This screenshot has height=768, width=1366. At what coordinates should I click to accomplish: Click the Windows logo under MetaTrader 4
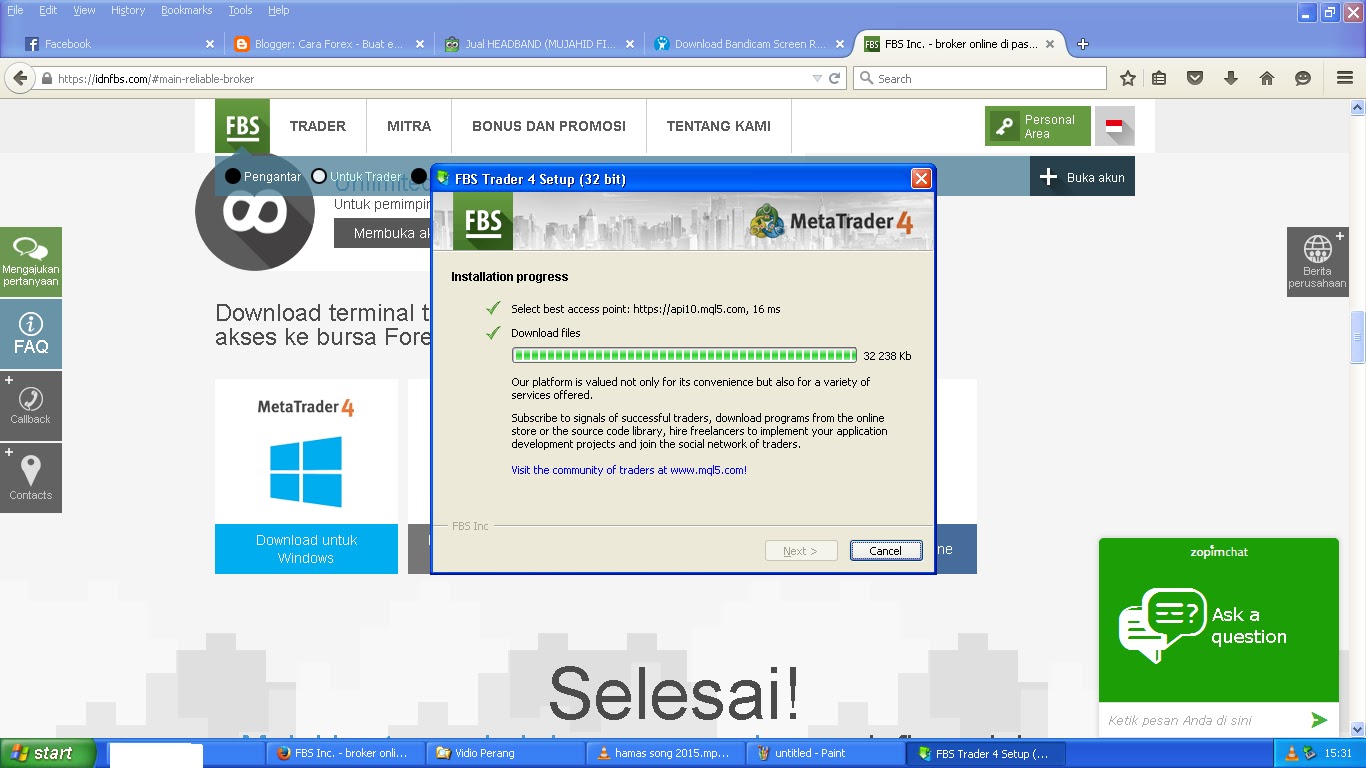(306, 471)
